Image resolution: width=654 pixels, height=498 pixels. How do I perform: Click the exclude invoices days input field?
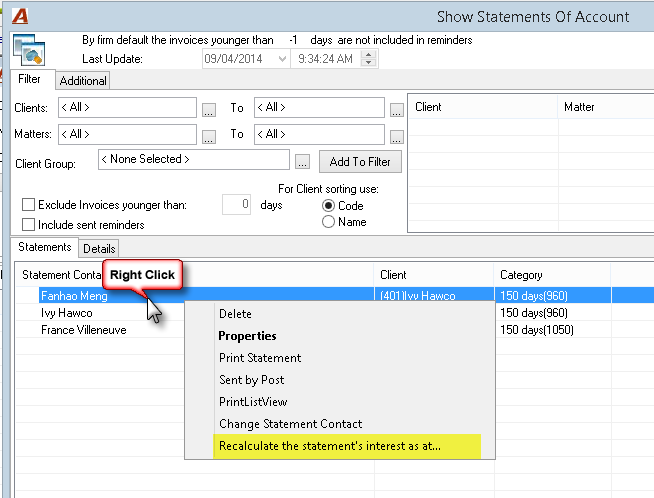pyautogui.click(x=236, y=204)
